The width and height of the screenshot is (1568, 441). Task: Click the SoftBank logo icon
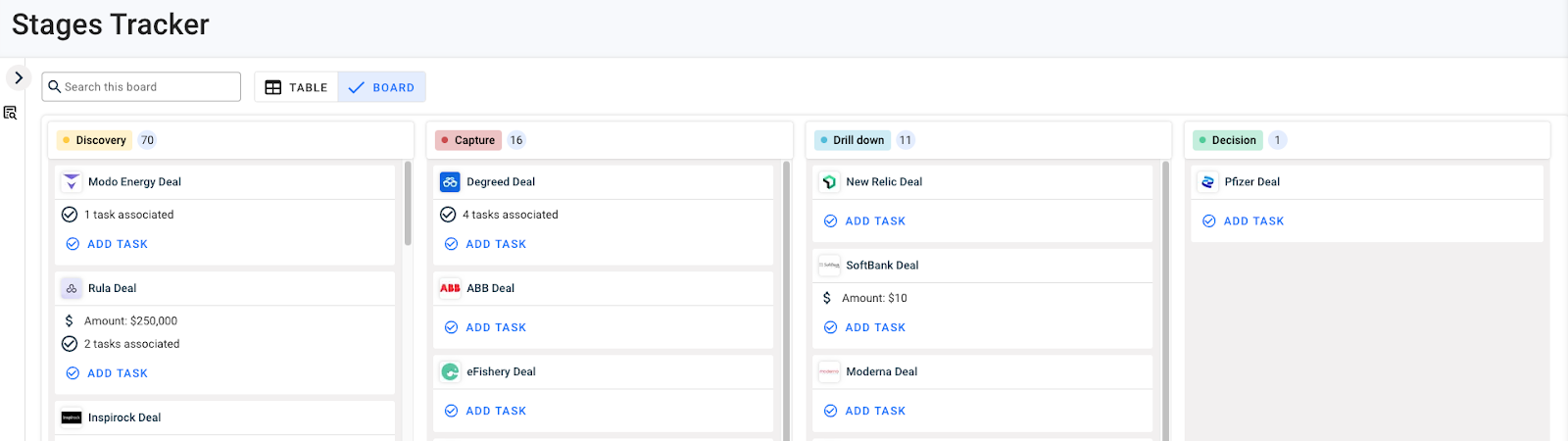(x=829, y=265)
